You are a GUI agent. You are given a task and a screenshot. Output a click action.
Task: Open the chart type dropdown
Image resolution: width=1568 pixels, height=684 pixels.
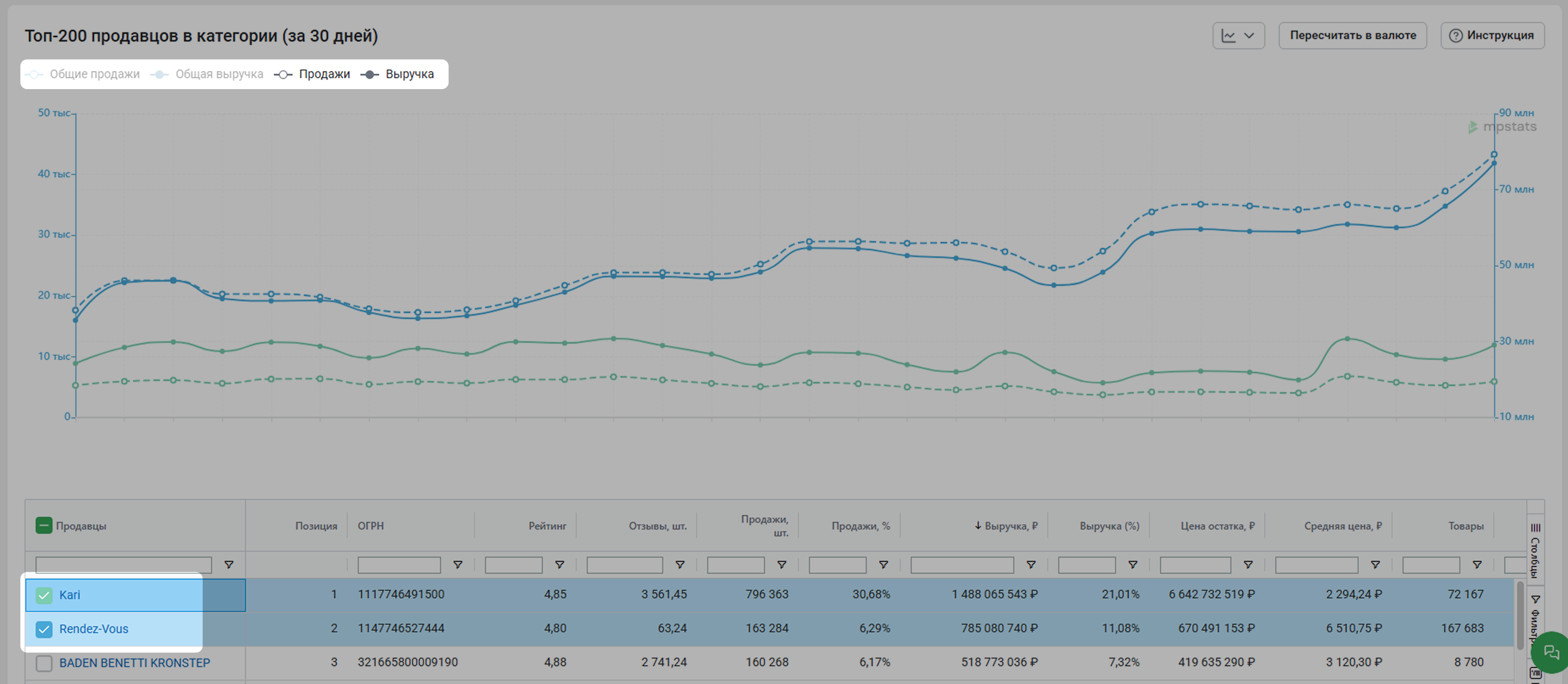[x=1238, y=36]
